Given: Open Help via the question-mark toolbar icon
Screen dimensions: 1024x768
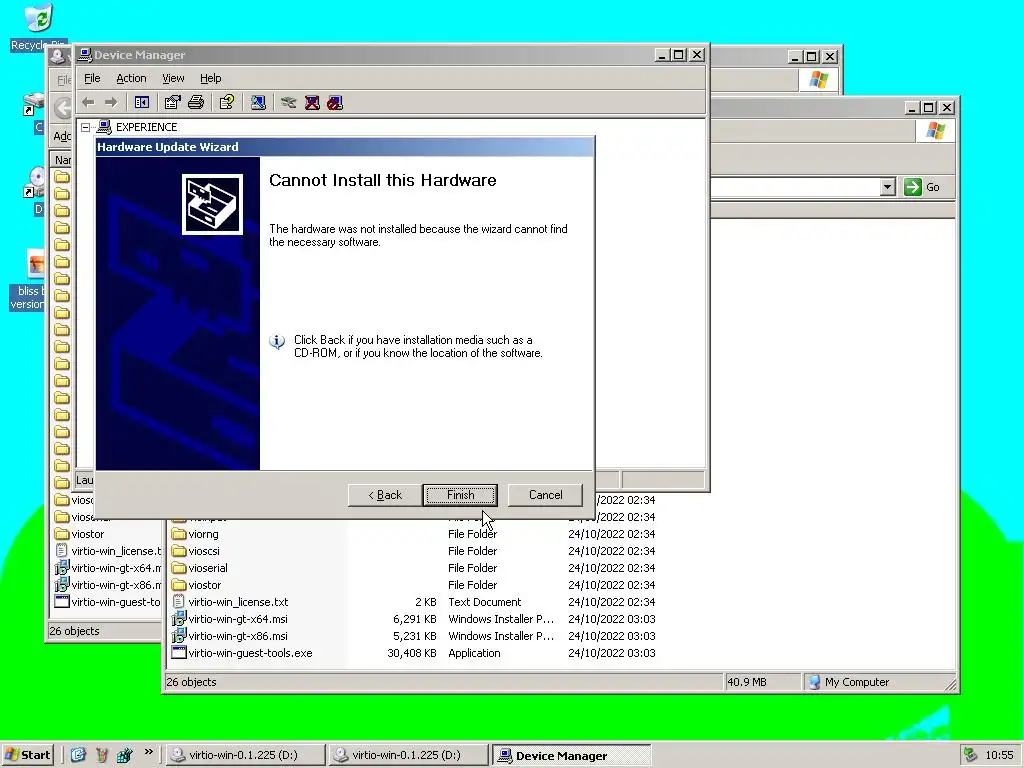Looking at the screenshot, I should pos(227,103).
